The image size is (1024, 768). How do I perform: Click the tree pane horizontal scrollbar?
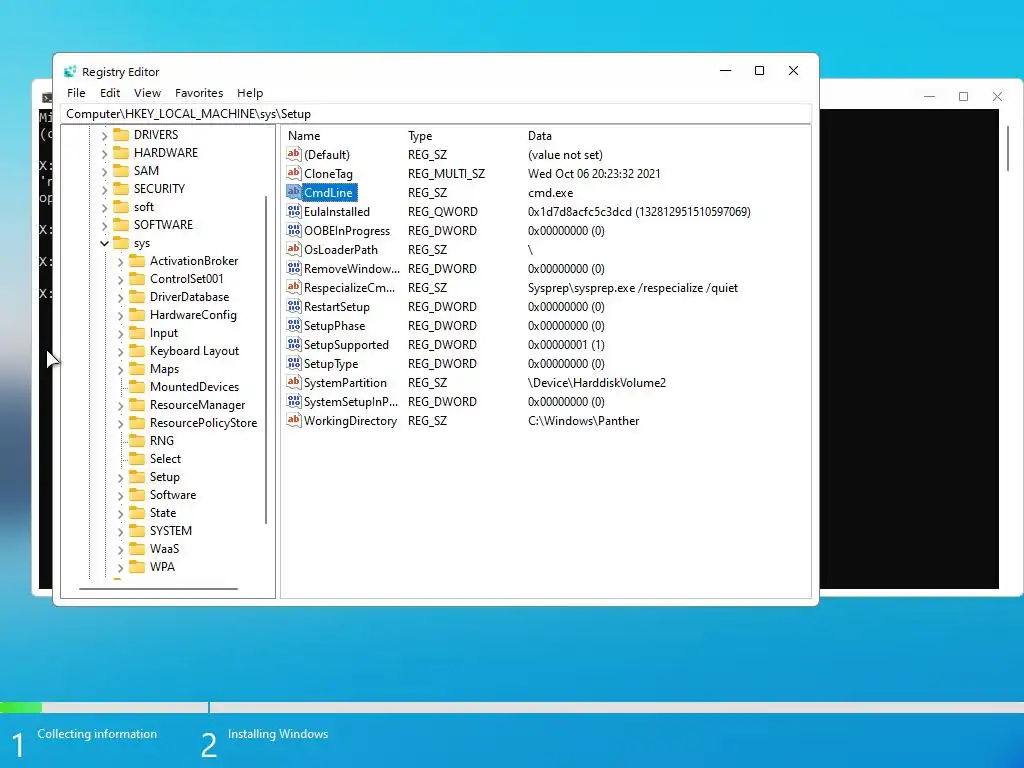159,588
